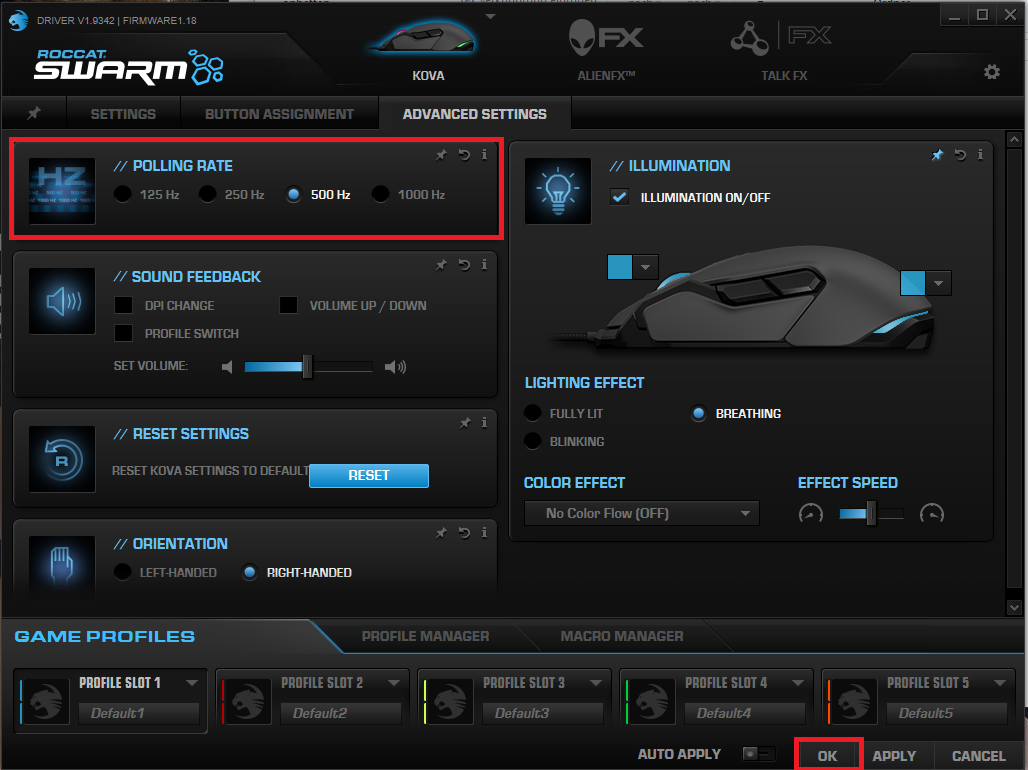Show info for Illumination panel
This screenshot has height=770, width=1028.
(980, 155)
